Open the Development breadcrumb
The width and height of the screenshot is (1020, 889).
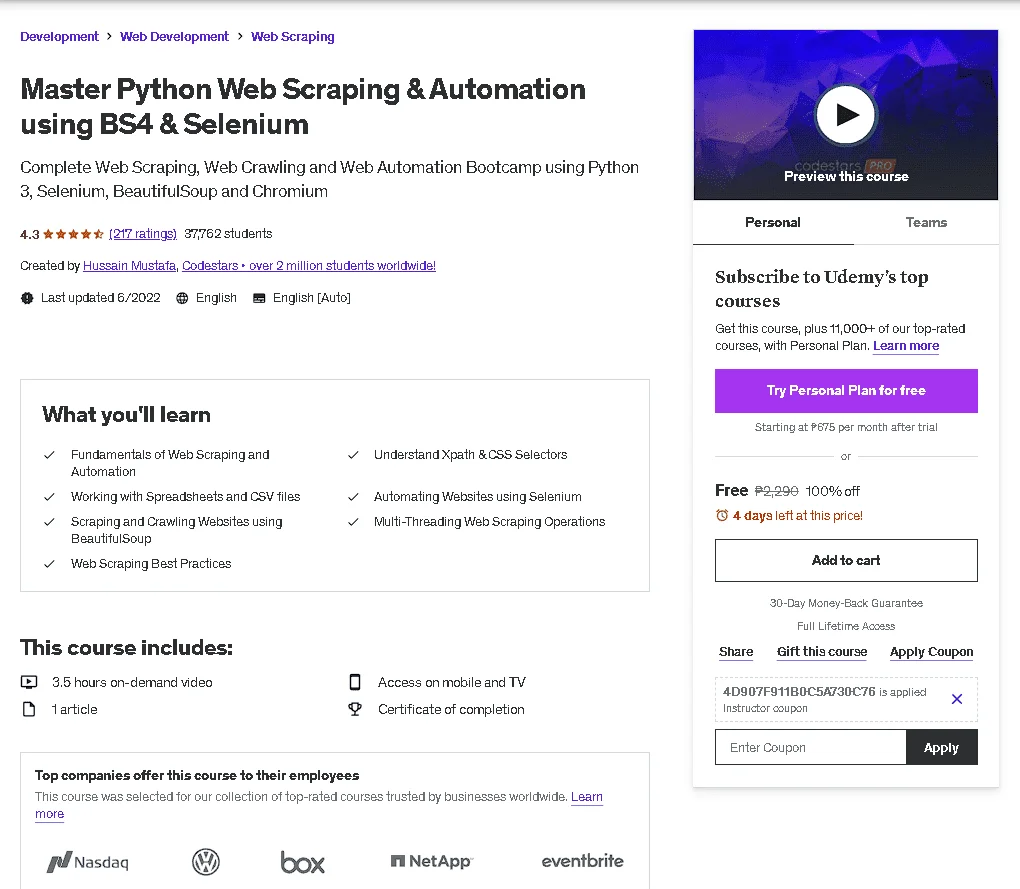coord(59,36)
